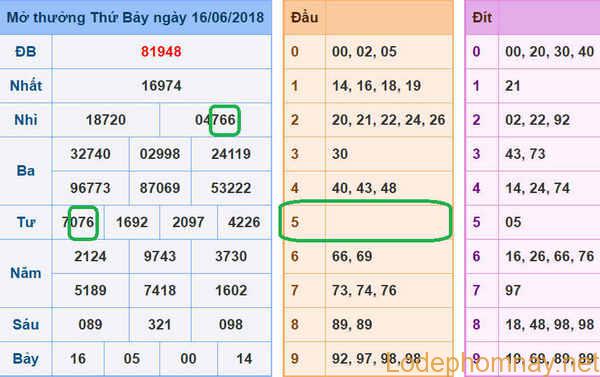Select the Năm prize number 3730
Image resolution: width=600 pixels, height=377 pixels.
point(231,256)
